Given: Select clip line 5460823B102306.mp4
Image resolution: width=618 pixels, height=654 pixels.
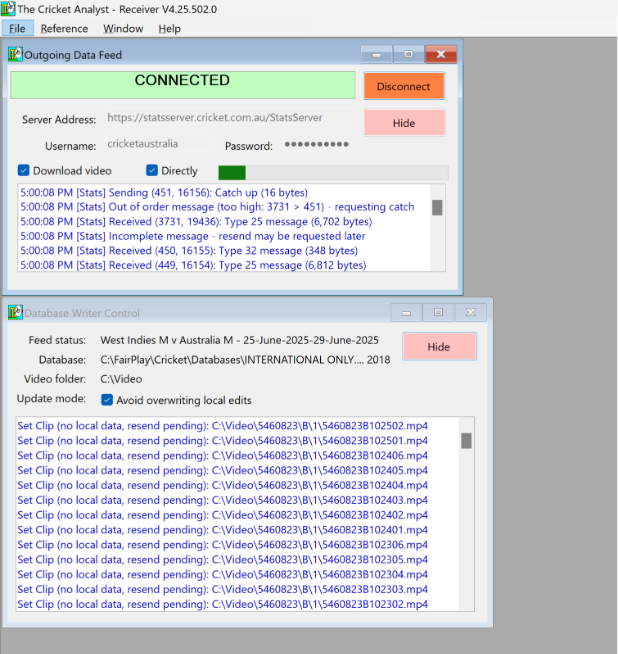Looking at the screenshot, I should tap(222, 545).
